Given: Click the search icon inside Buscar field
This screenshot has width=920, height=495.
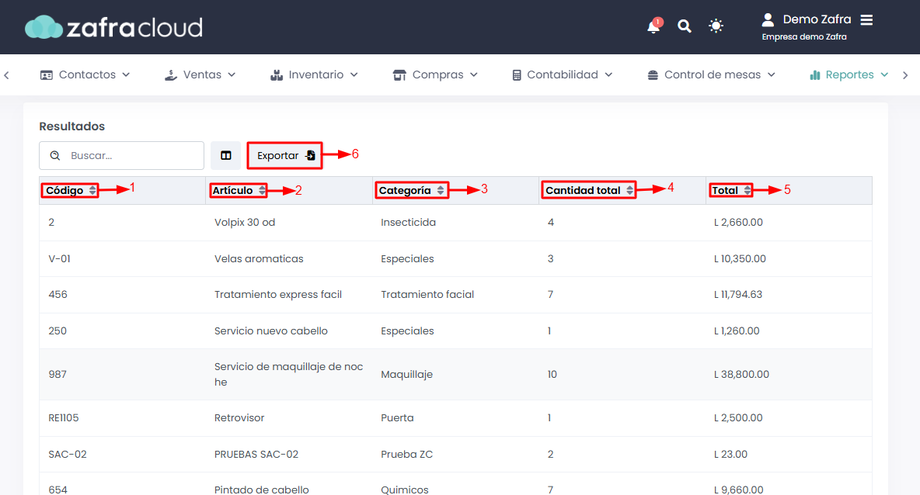Looking at the screenshot, I should [x=55, y=155].
